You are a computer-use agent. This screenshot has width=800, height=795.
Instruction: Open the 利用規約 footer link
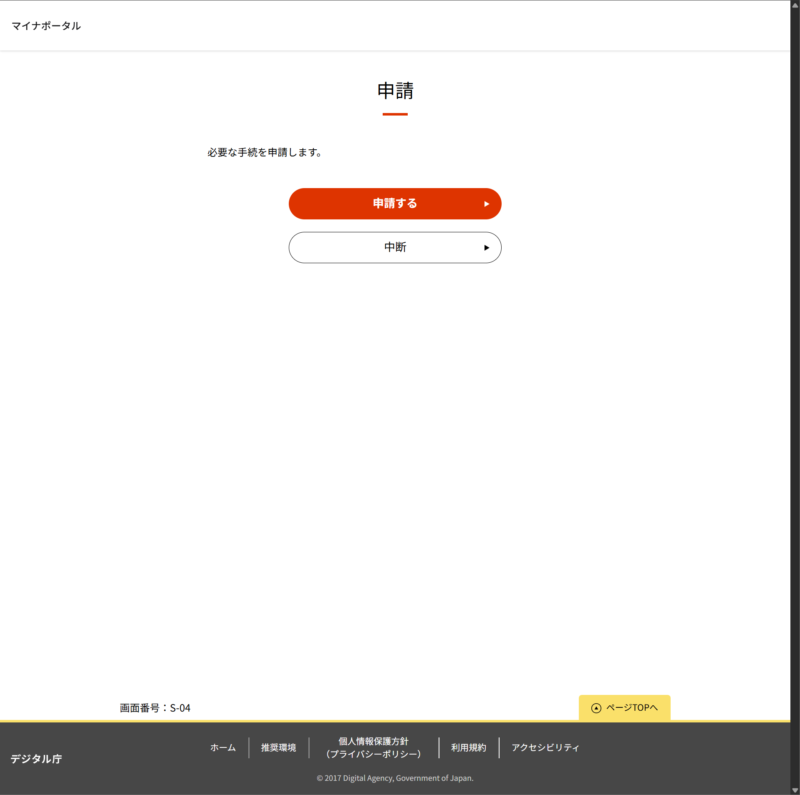[x=468, y=748]
